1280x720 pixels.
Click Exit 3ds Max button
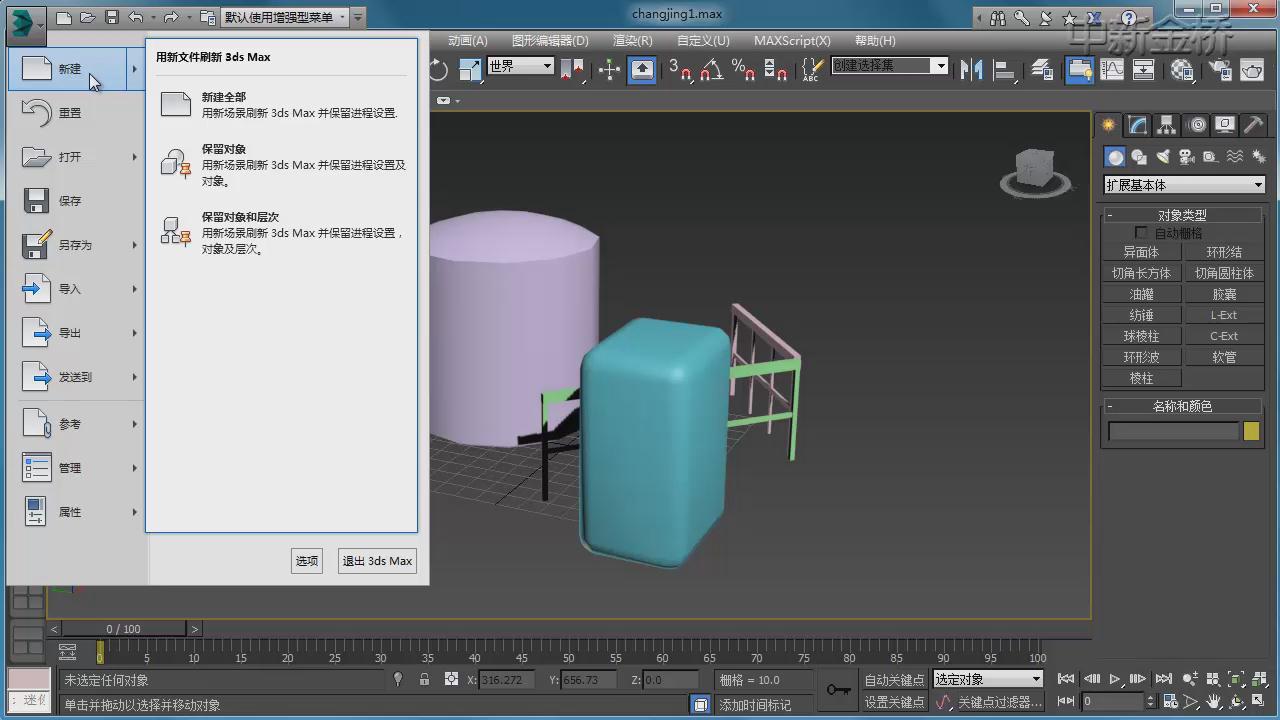[x=377, y=561]
